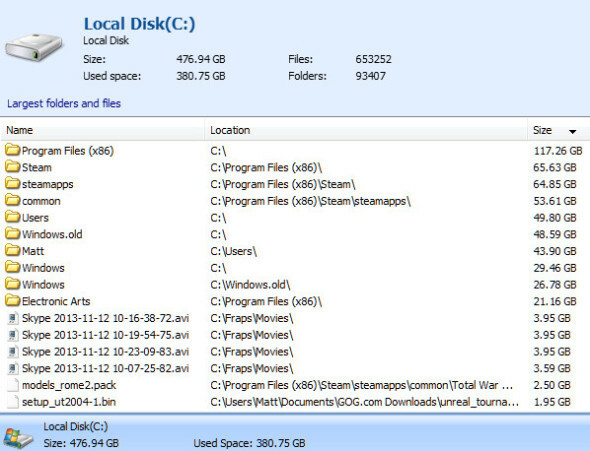Click the 64.85 GB size value

coord(555,184)
